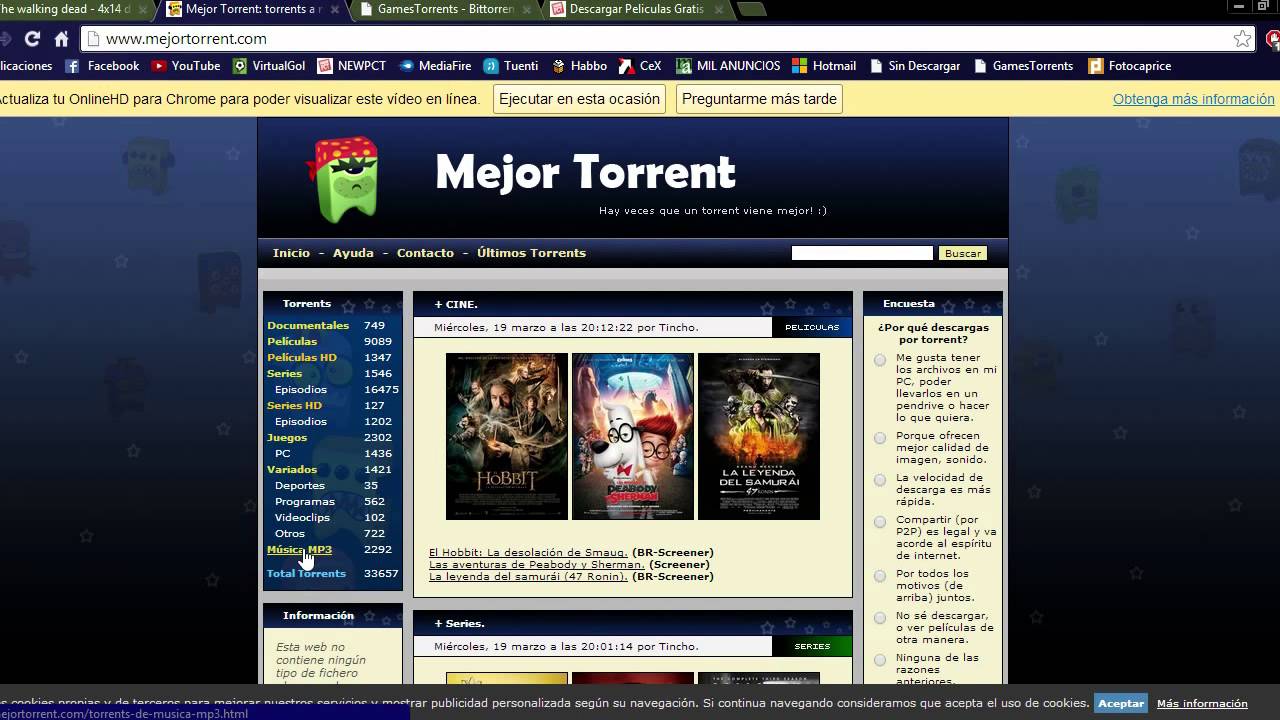Open The Hobbit movie poster

507,436
